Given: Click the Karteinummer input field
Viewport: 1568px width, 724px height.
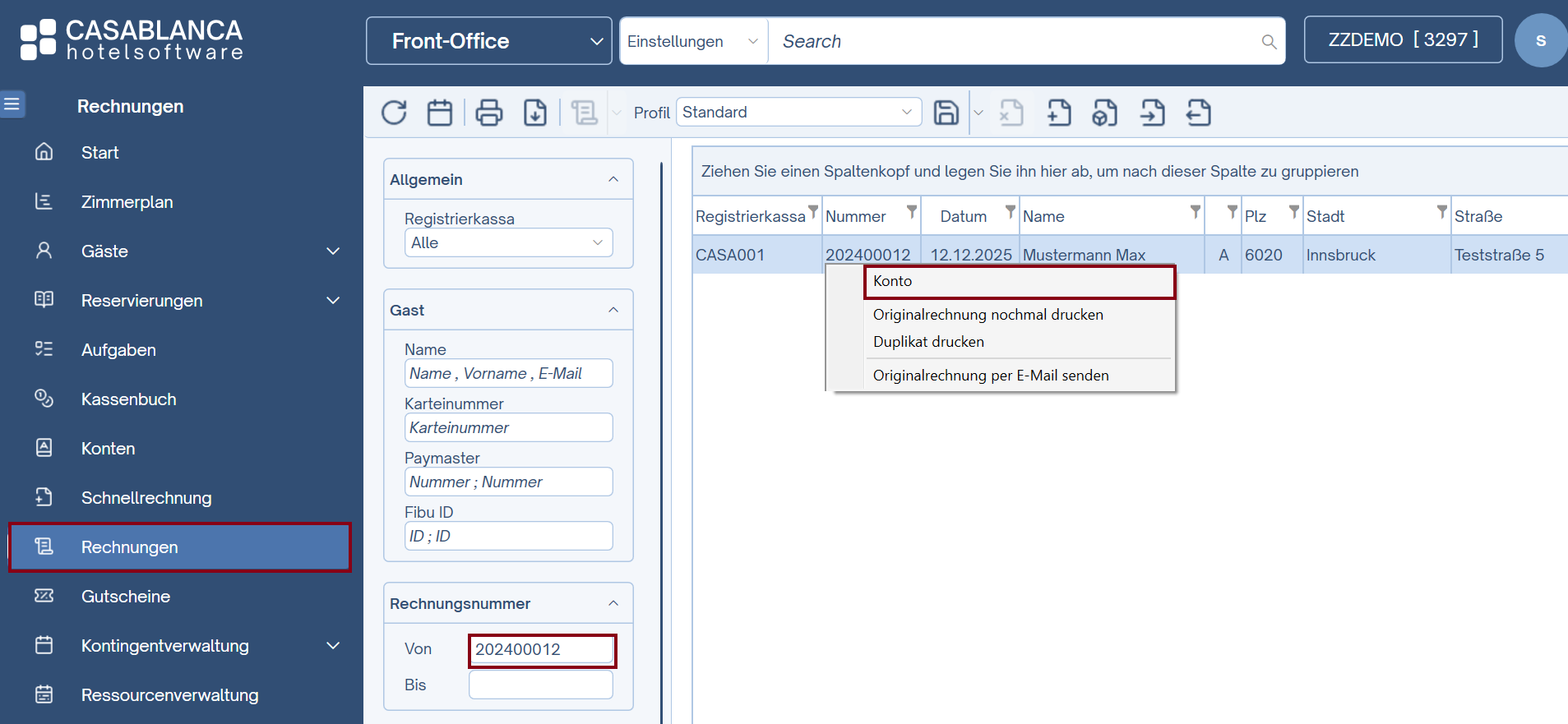Looking at the screenshot, I should (508, 428).
